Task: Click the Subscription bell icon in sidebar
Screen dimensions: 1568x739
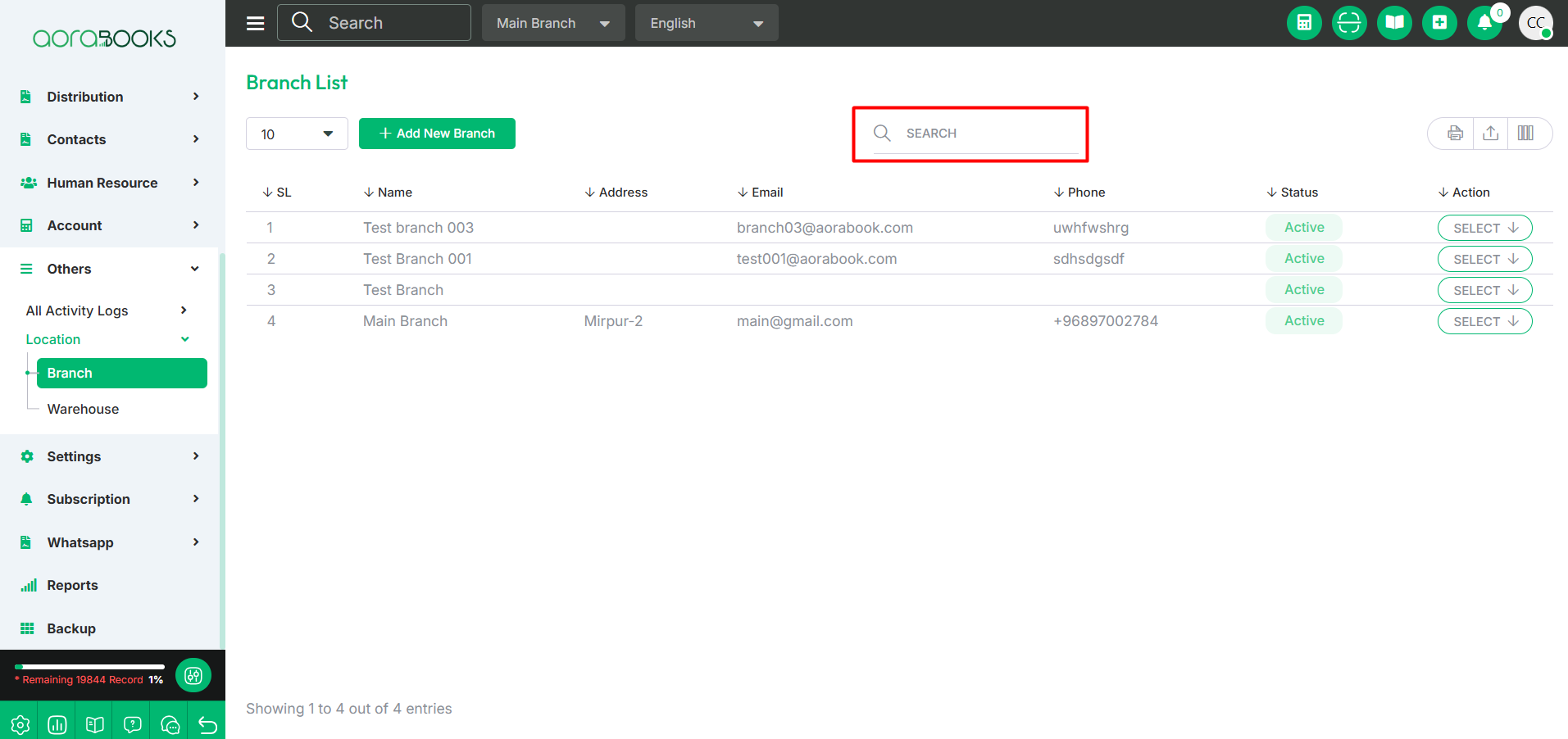Action: tap(26, 499)
